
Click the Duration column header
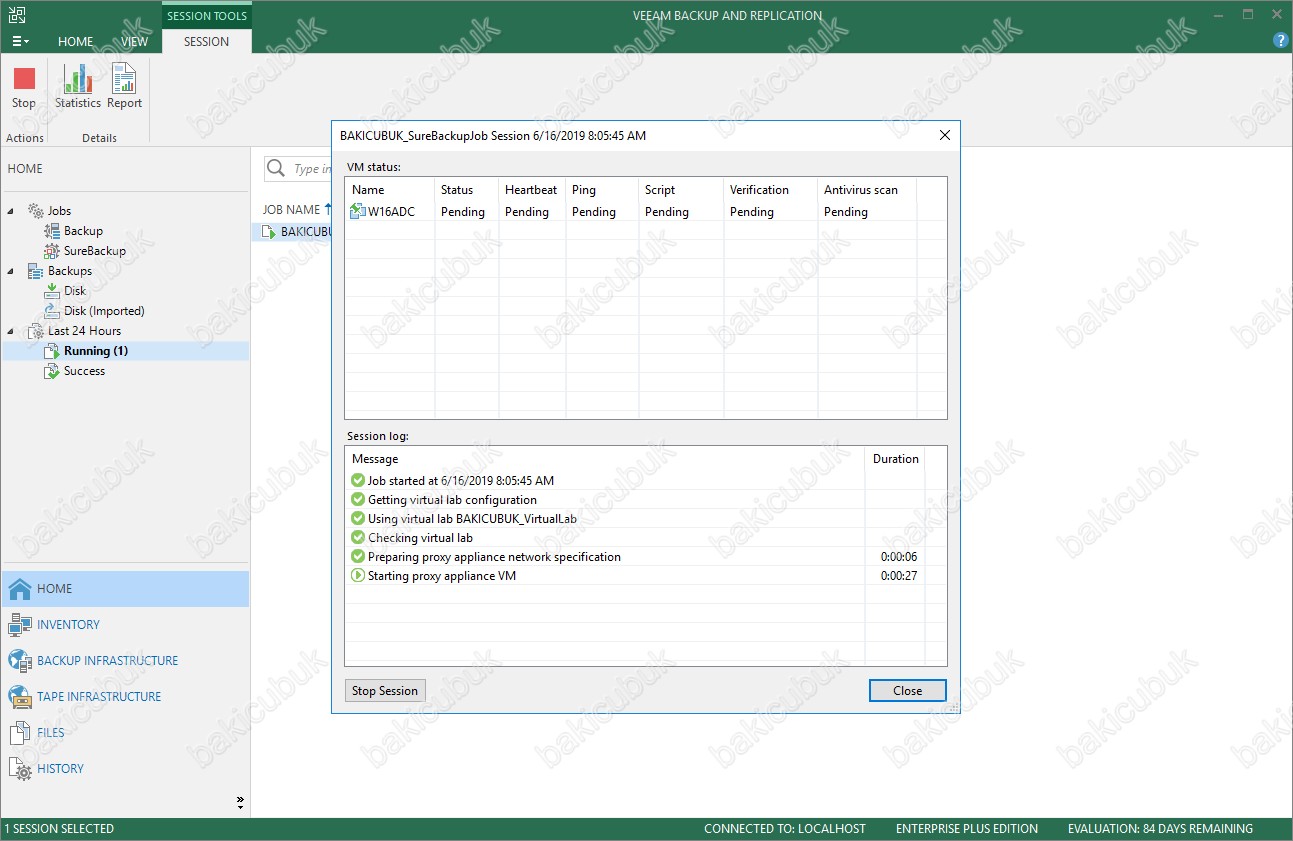(x=895, y=459)
